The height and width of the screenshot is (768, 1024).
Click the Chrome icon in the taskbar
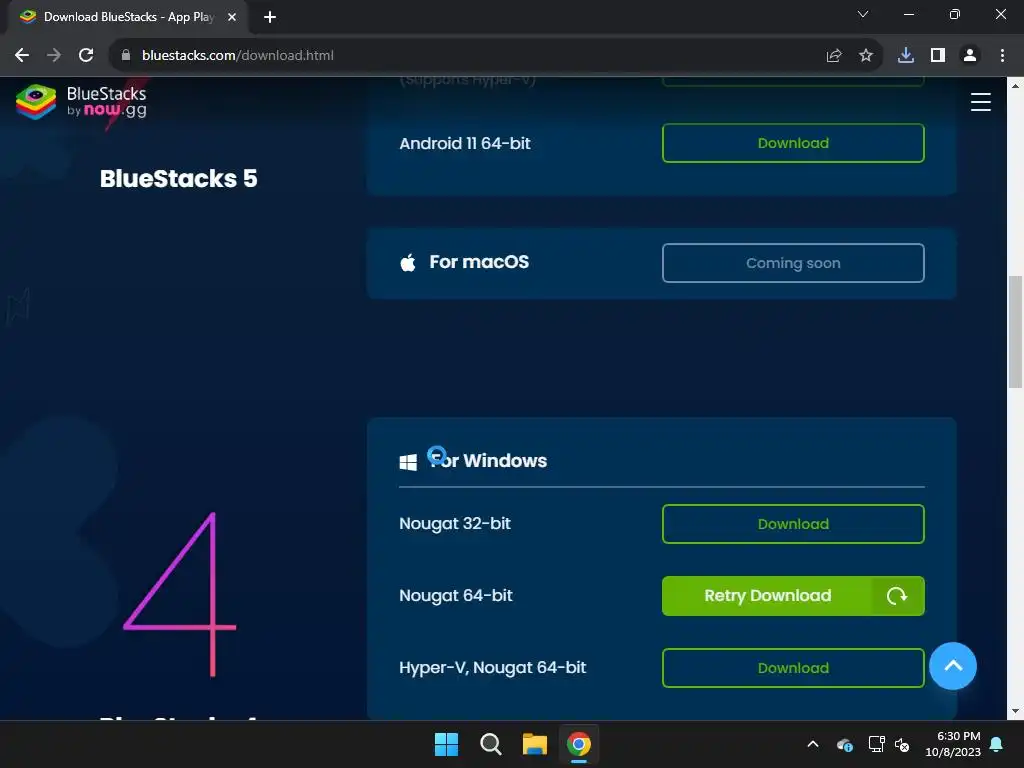point(579,744)
